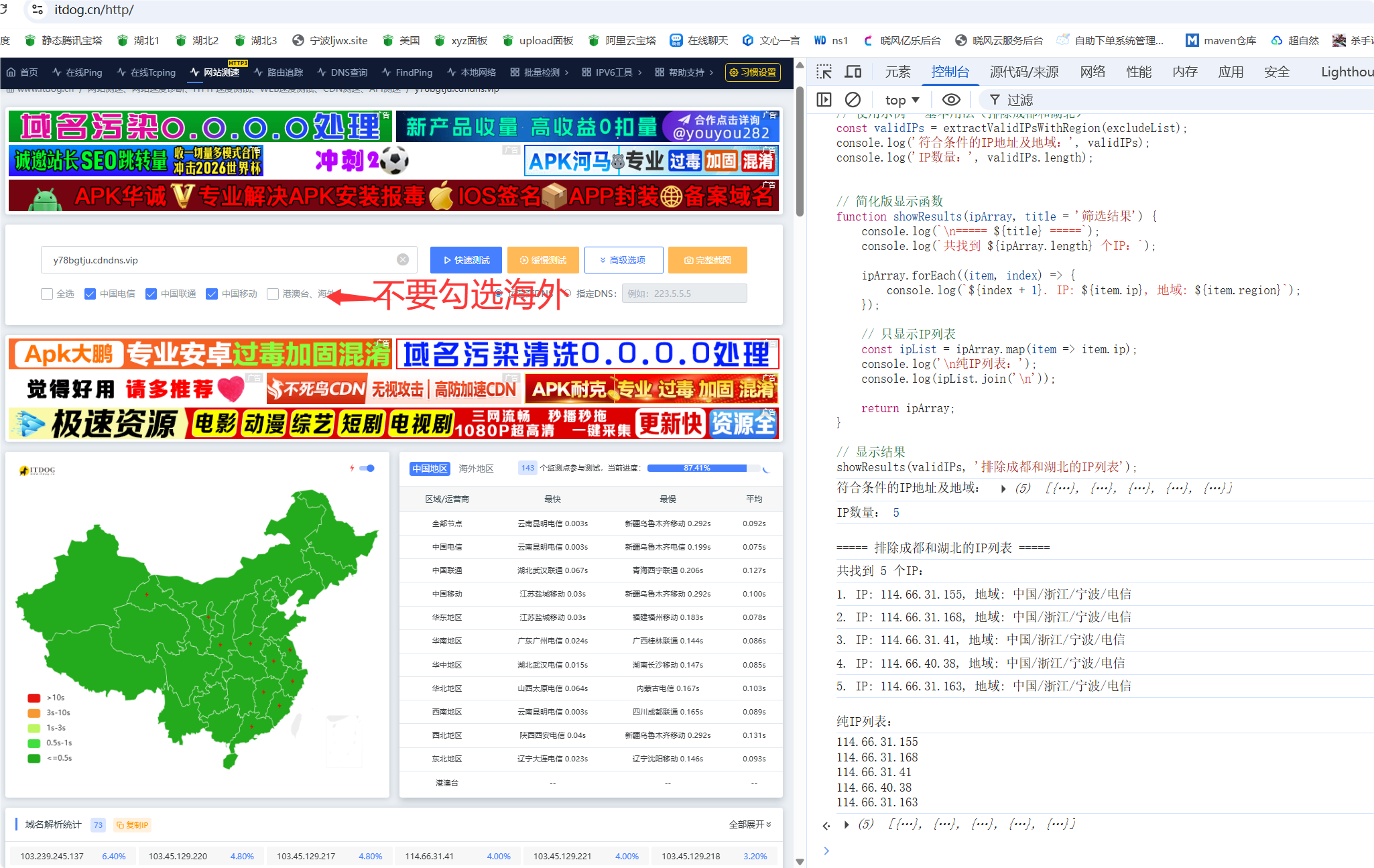
Task: Click the site information icon in address bar
Action: point(38,9)
